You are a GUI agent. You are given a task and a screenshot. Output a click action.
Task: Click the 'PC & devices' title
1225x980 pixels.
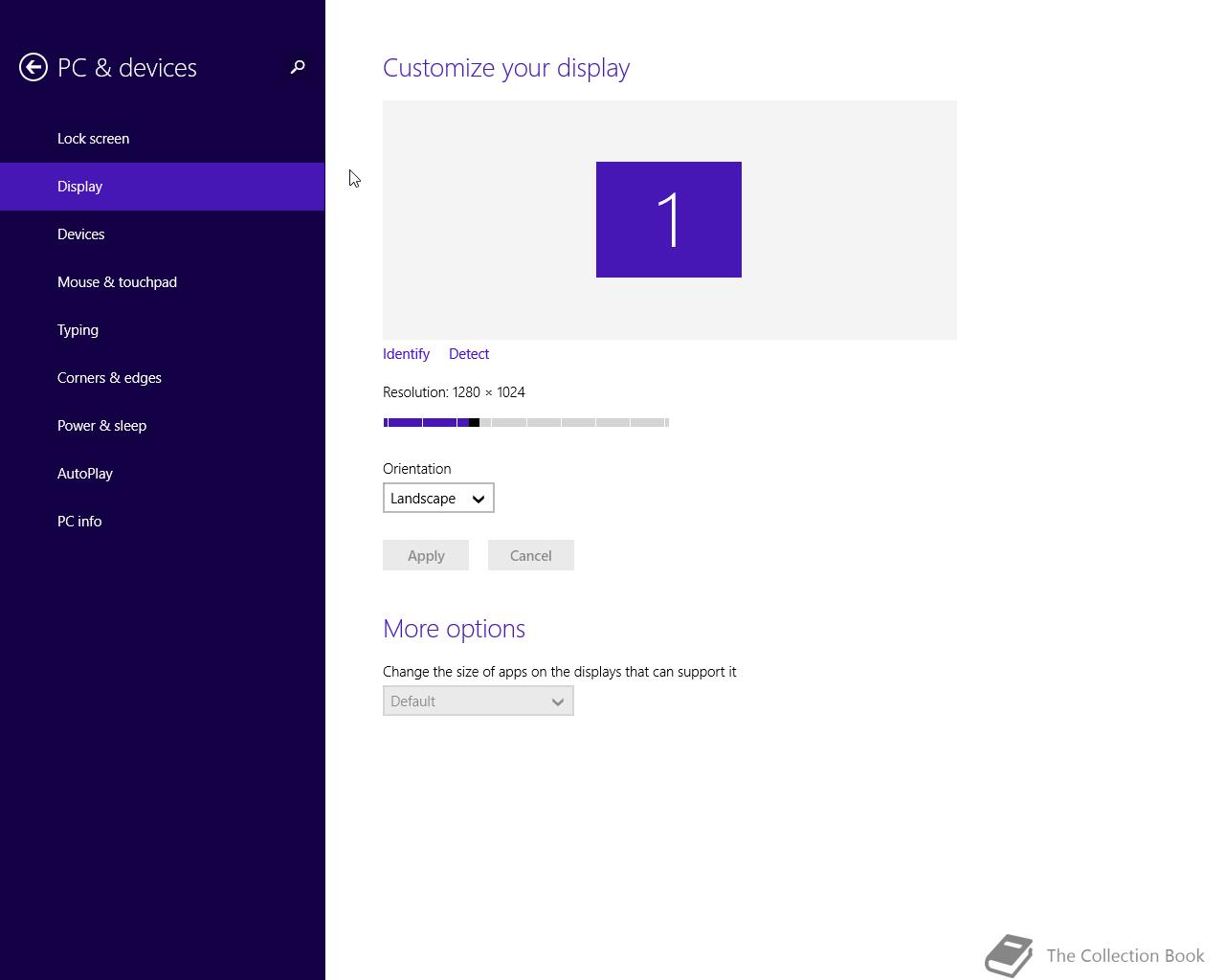click(x=127, y=68)
